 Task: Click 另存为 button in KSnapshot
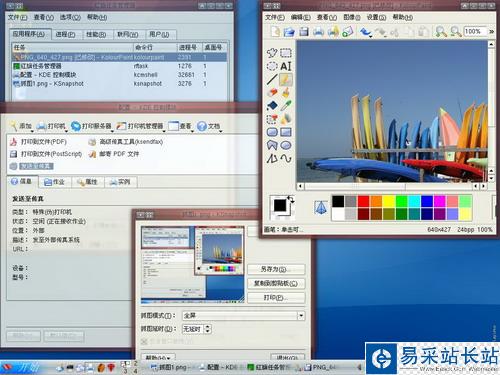coord(276,269)
